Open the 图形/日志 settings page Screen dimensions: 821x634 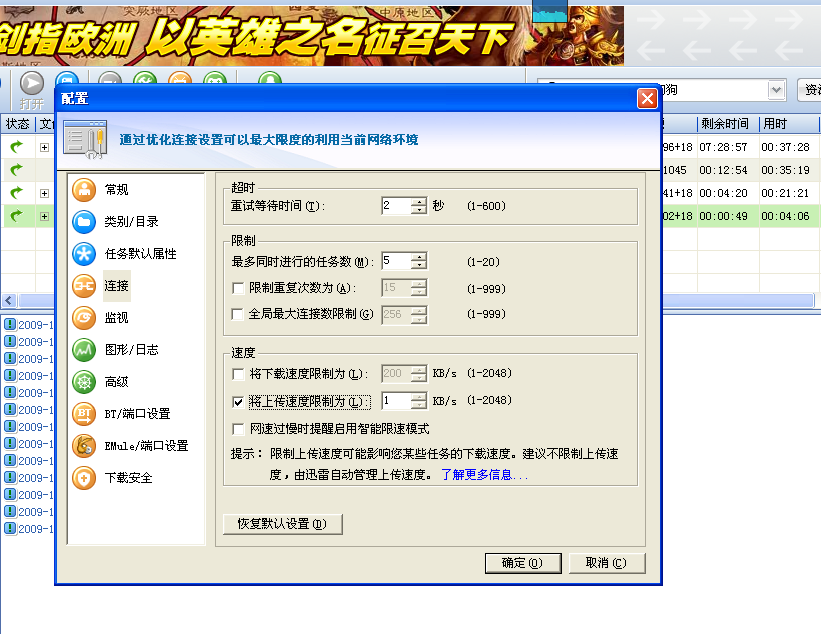point(131,350)
